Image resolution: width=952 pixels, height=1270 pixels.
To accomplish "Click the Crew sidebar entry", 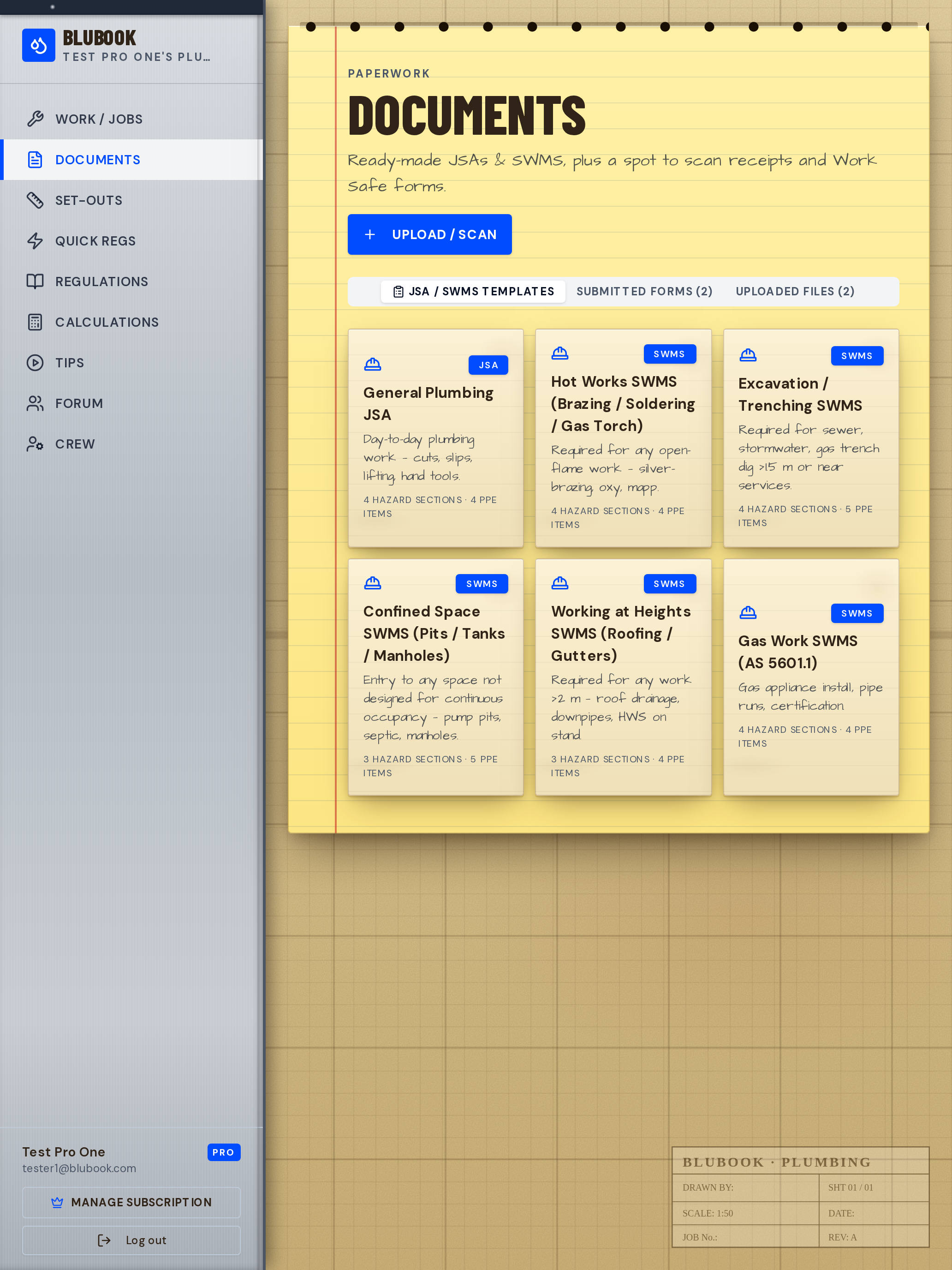I will pyautogui.click(x=131, y=444).
